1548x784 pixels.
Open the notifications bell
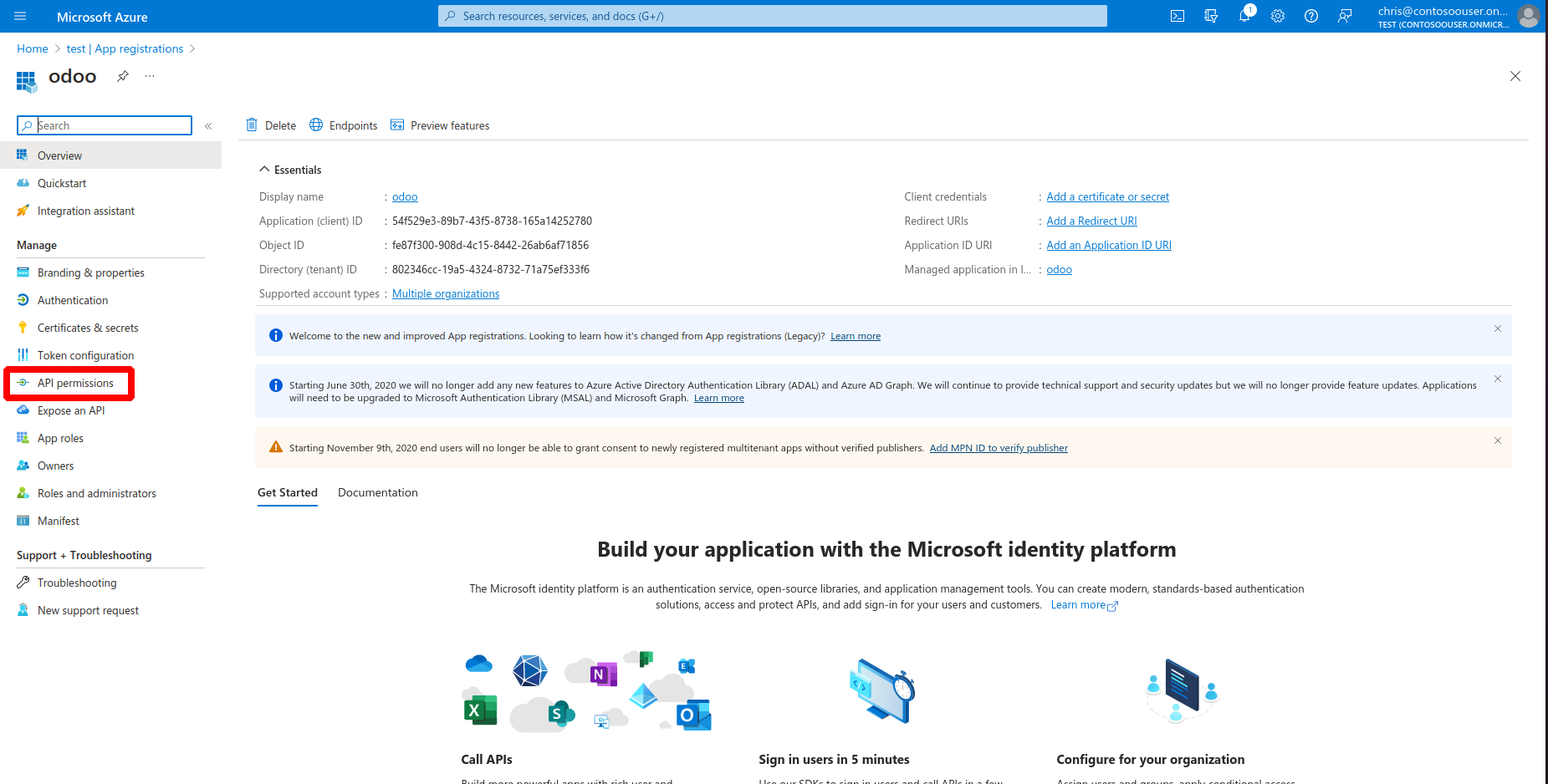pyautogui.click(x=1244, y=16)
